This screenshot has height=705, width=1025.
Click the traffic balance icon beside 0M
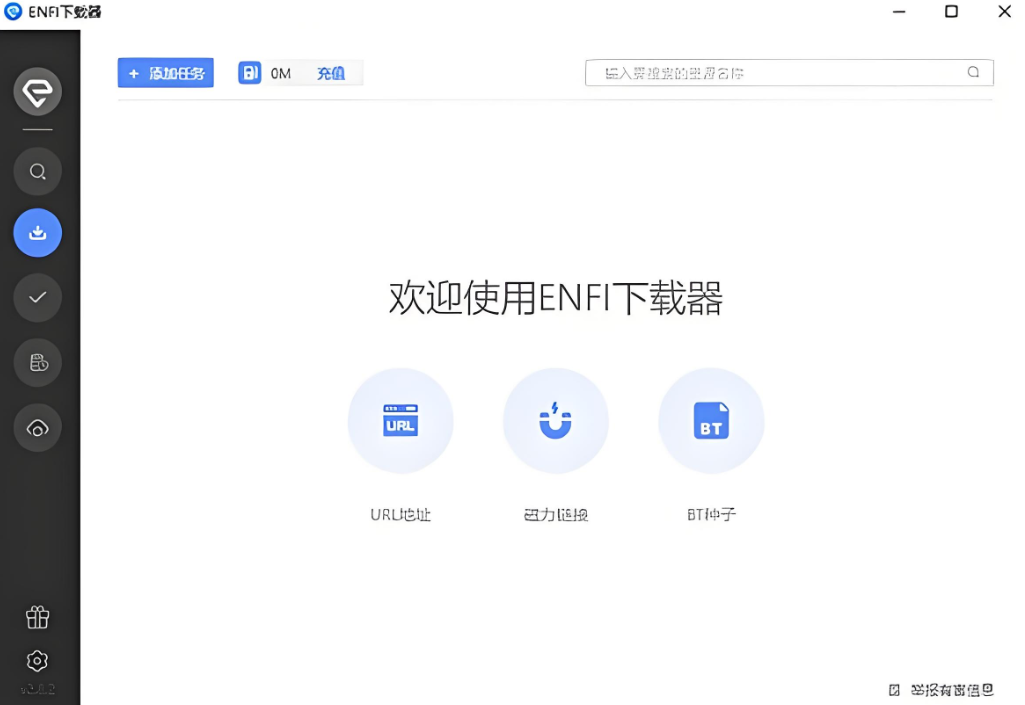[249, 73]
